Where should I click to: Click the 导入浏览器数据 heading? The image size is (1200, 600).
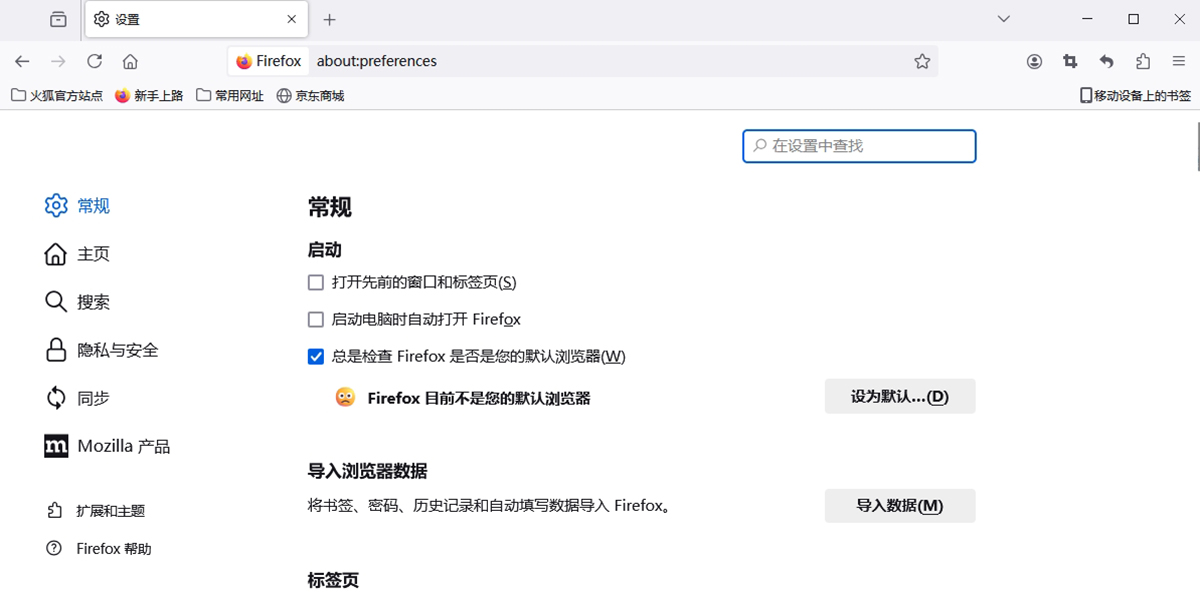tap(368, 471)
